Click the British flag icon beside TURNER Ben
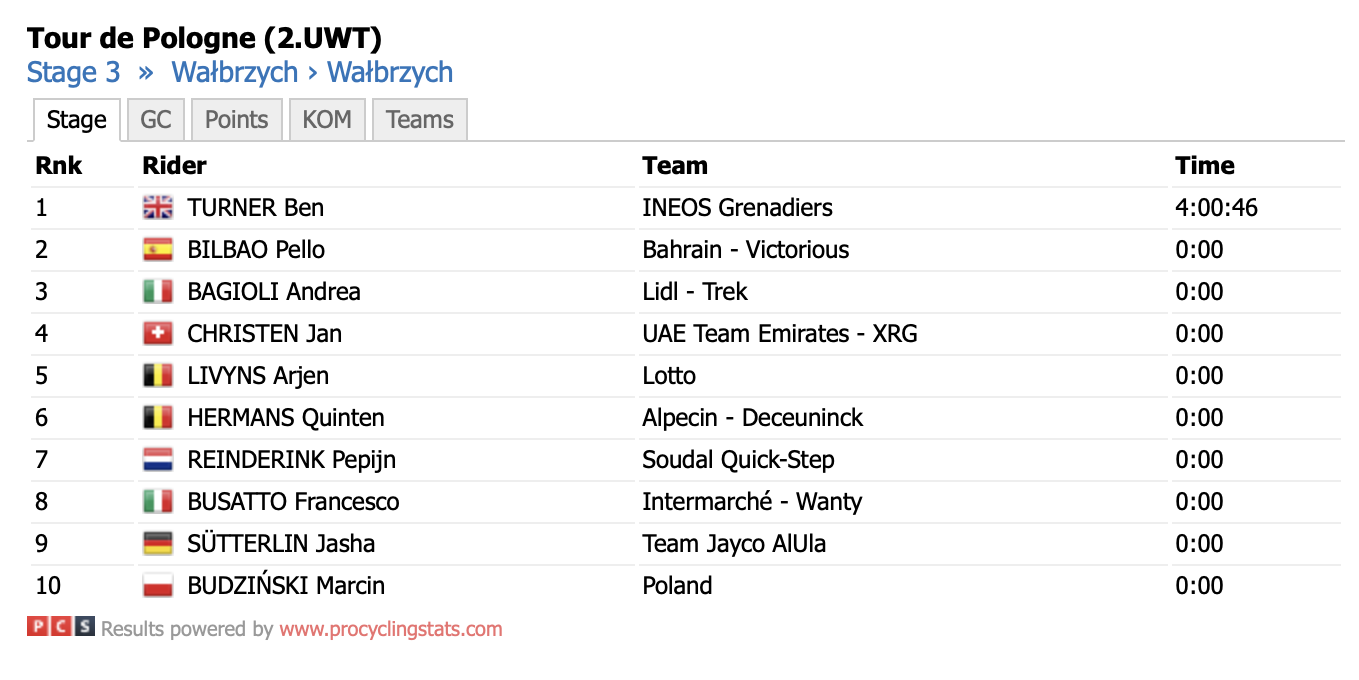This screenshot has height=680, width=1359. pyautogui.click(x=158, y=208)
